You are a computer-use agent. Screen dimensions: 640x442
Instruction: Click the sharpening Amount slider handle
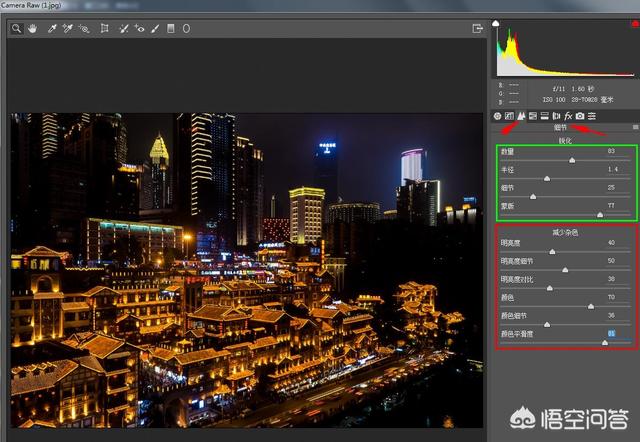pos(572,160)
